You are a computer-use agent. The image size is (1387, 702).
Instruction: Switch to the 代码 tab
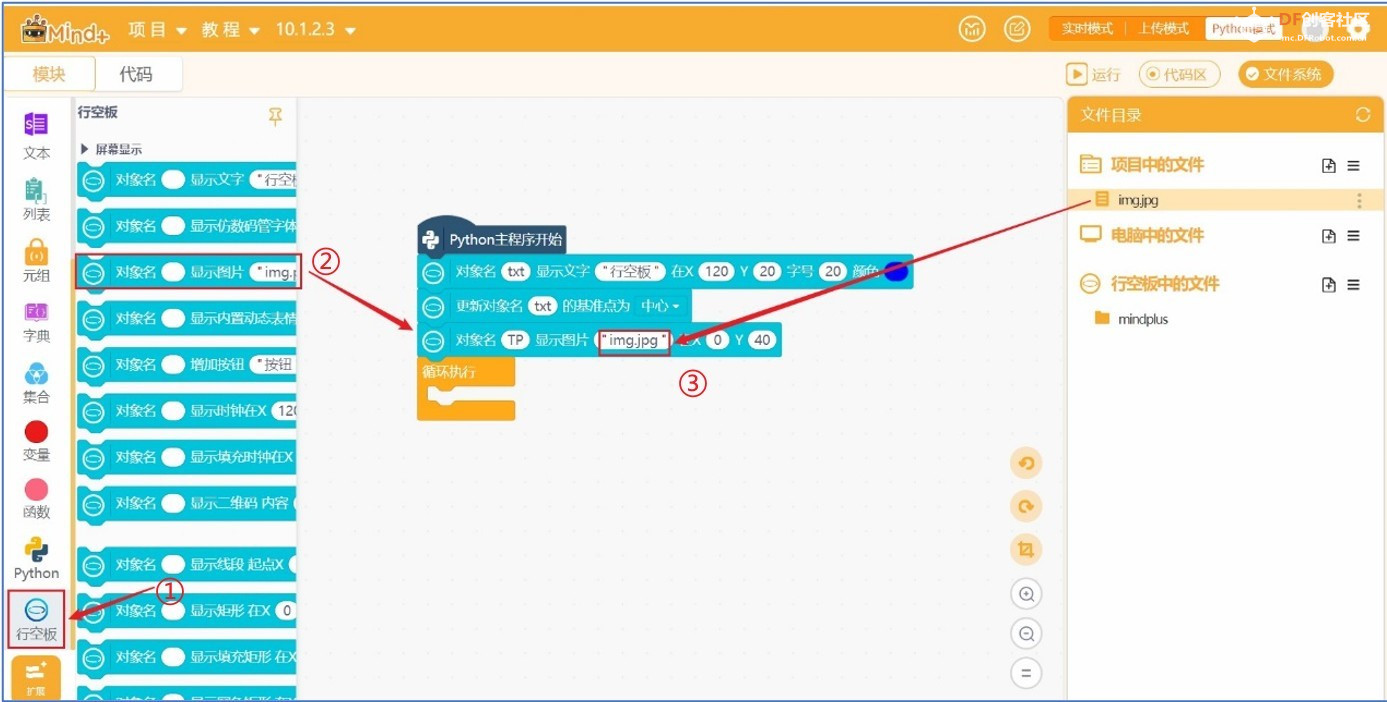[136, 74]
